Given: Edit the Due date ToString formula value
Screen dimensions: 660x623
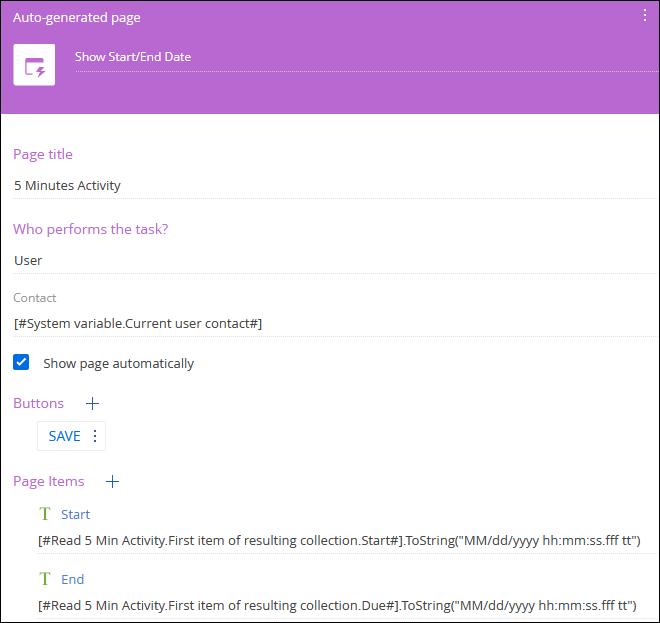Looking at the screenshot, I should 336,605.
